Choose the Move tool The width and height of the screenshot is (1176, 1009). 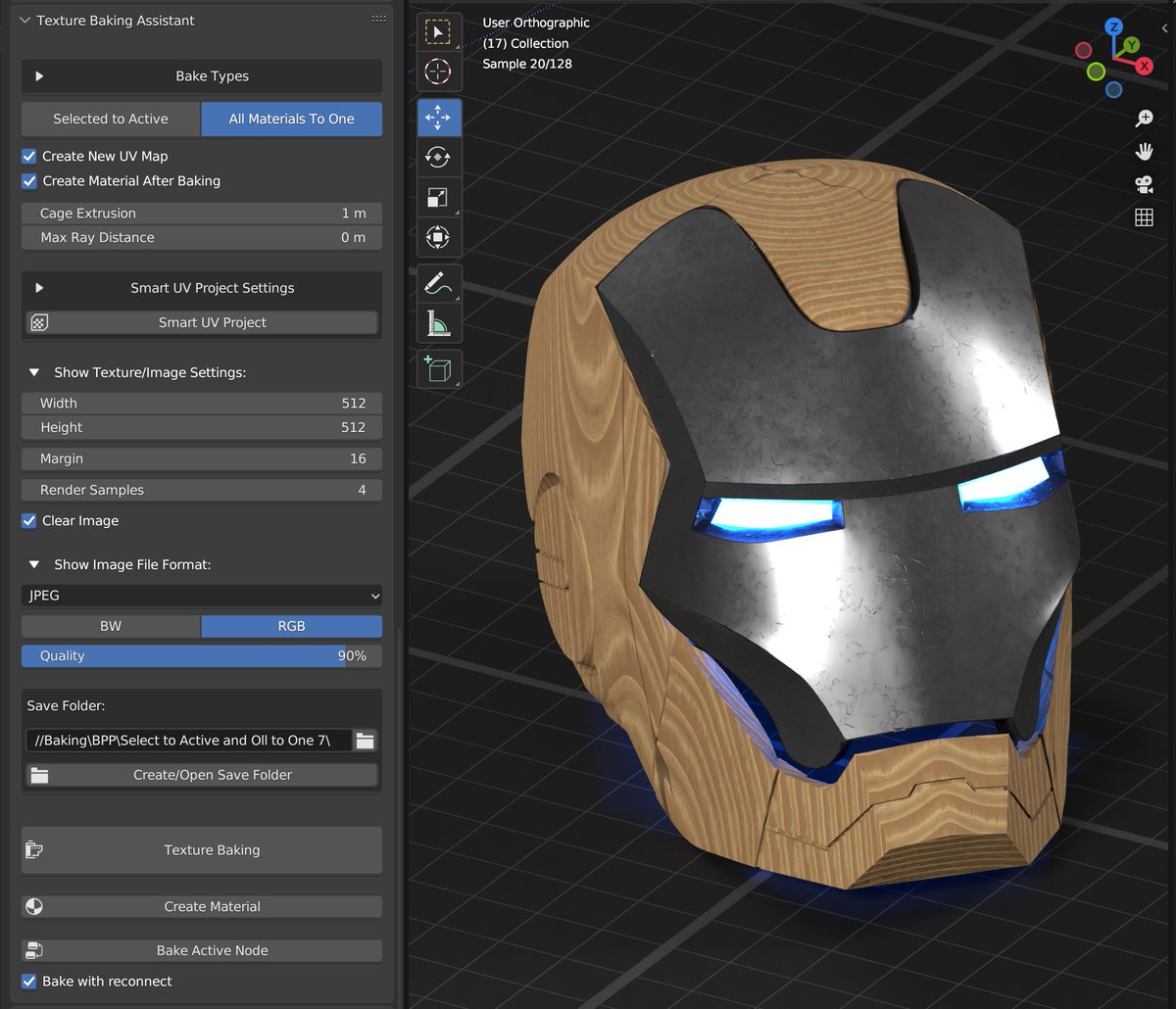click(438, 118)
